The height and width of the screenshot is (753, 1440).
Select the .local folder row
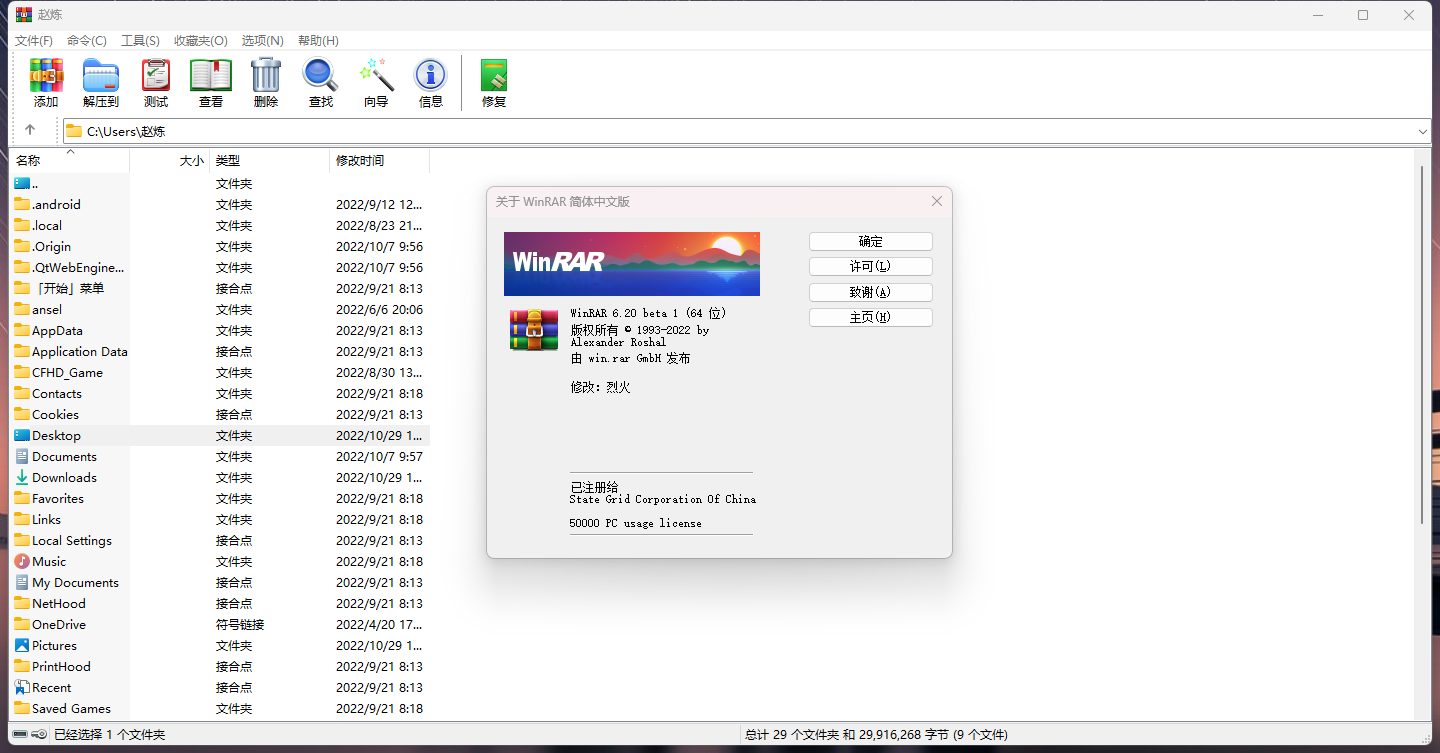click(220, 226)
